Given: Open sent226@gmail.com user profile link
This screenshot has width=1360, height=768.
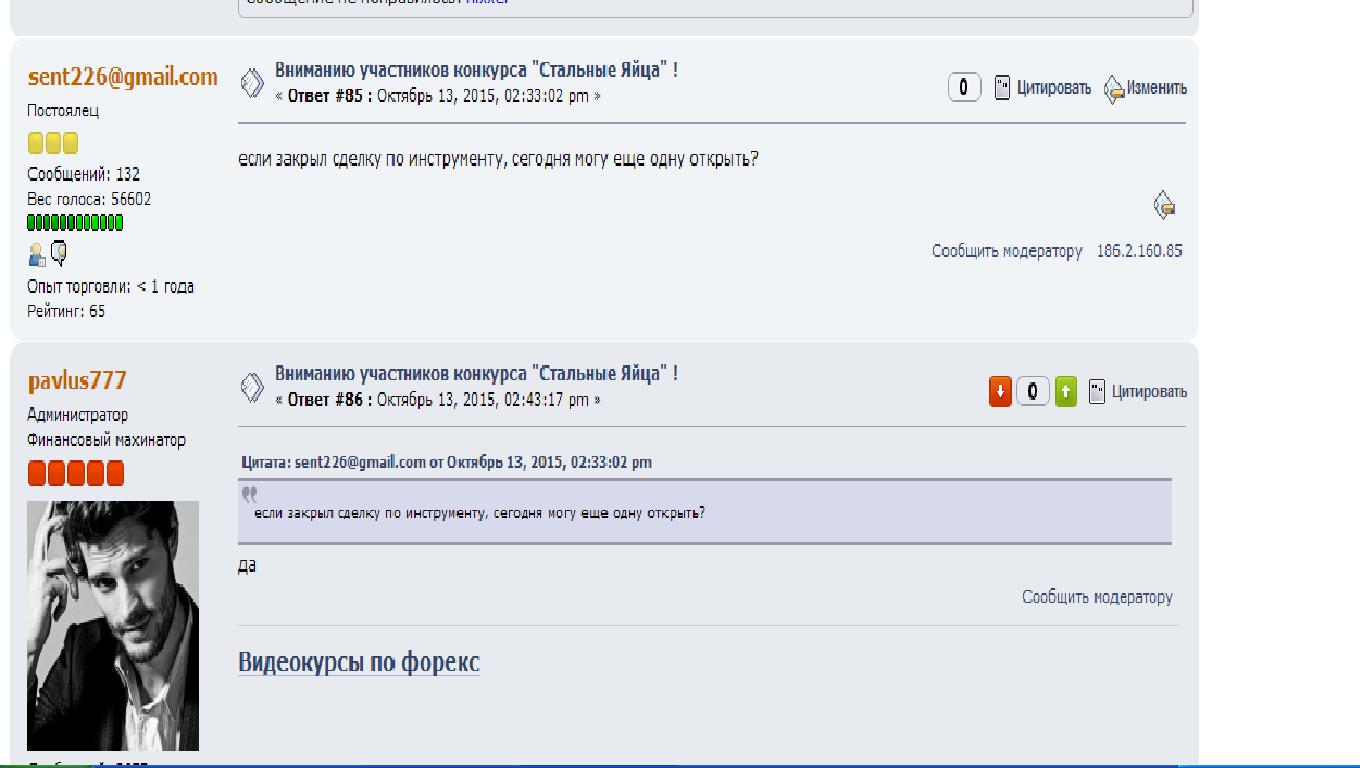Looking at the screenshot, I should tap(122, 77).
